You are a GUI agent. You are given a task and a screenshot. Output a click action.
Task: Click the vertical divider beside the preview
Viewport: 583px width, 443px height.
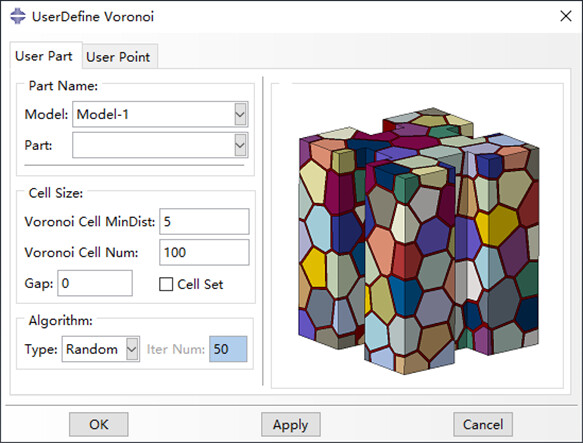[x=263, y=231]
